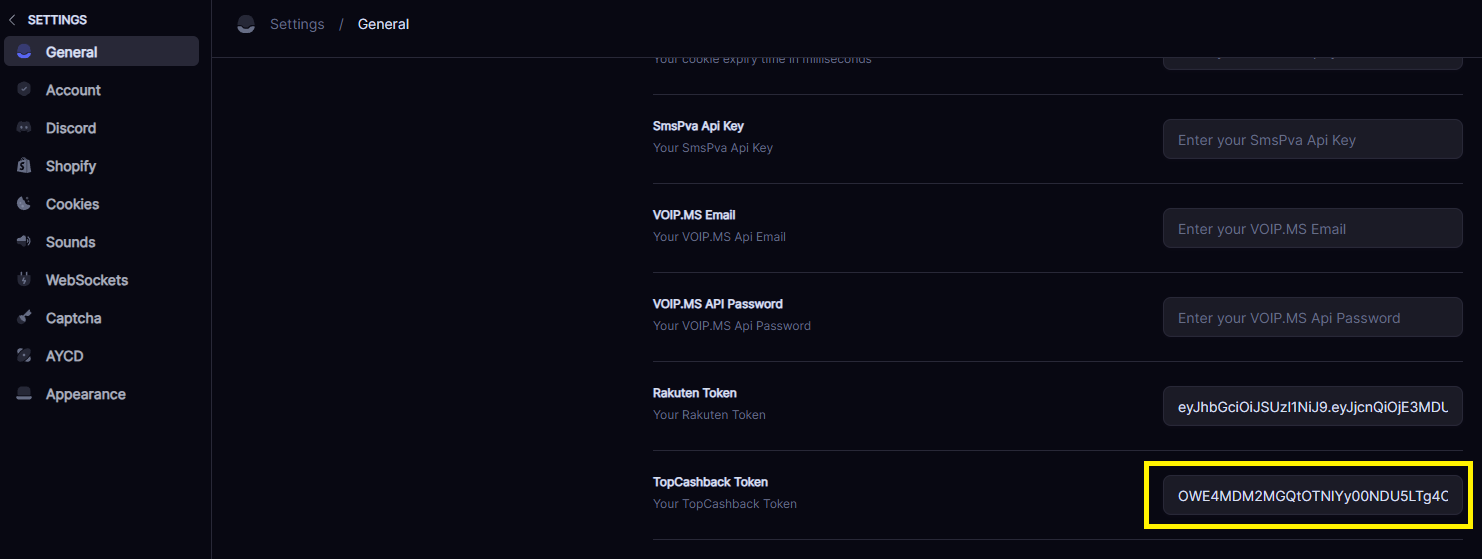Click the Captcha icon in sidebar
The image size is (1482, 559).
pyautogui.click(x=24, y=318)
